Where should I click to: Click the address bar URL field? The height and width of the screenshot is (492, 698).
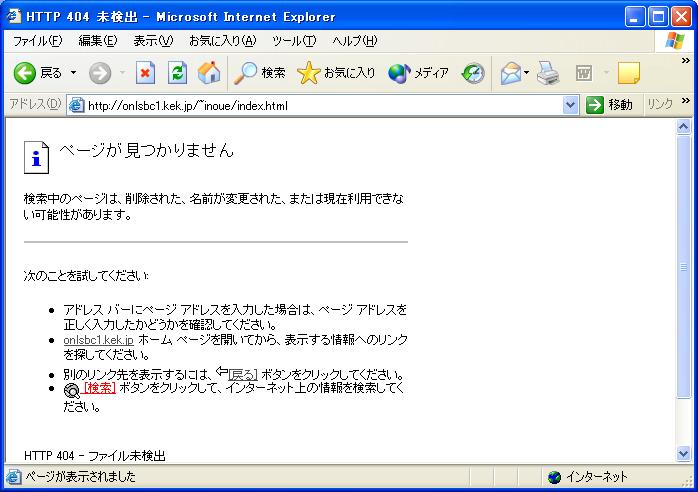324,106
